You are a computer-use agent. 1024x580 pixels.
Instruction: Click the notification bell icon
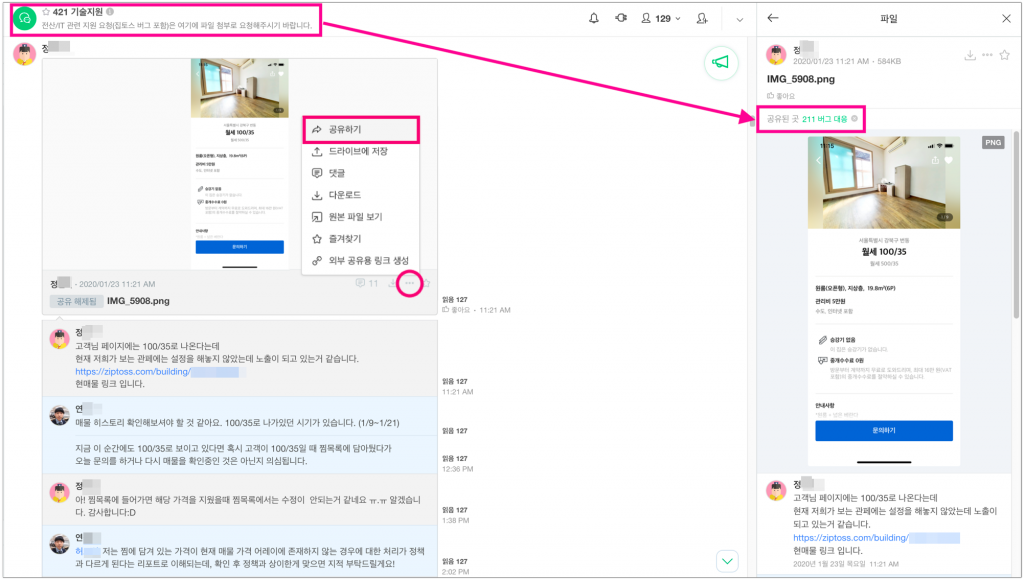(594, 18)
